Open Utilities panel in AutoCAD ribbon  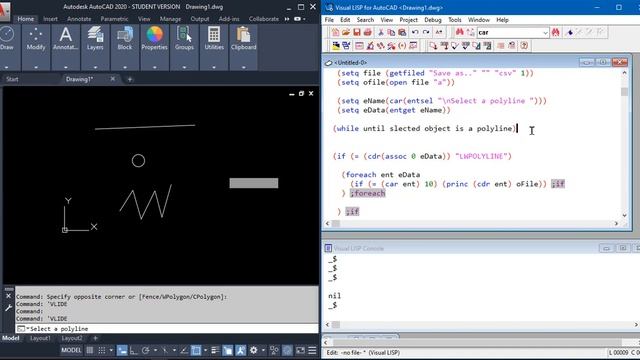click(214, 39)
